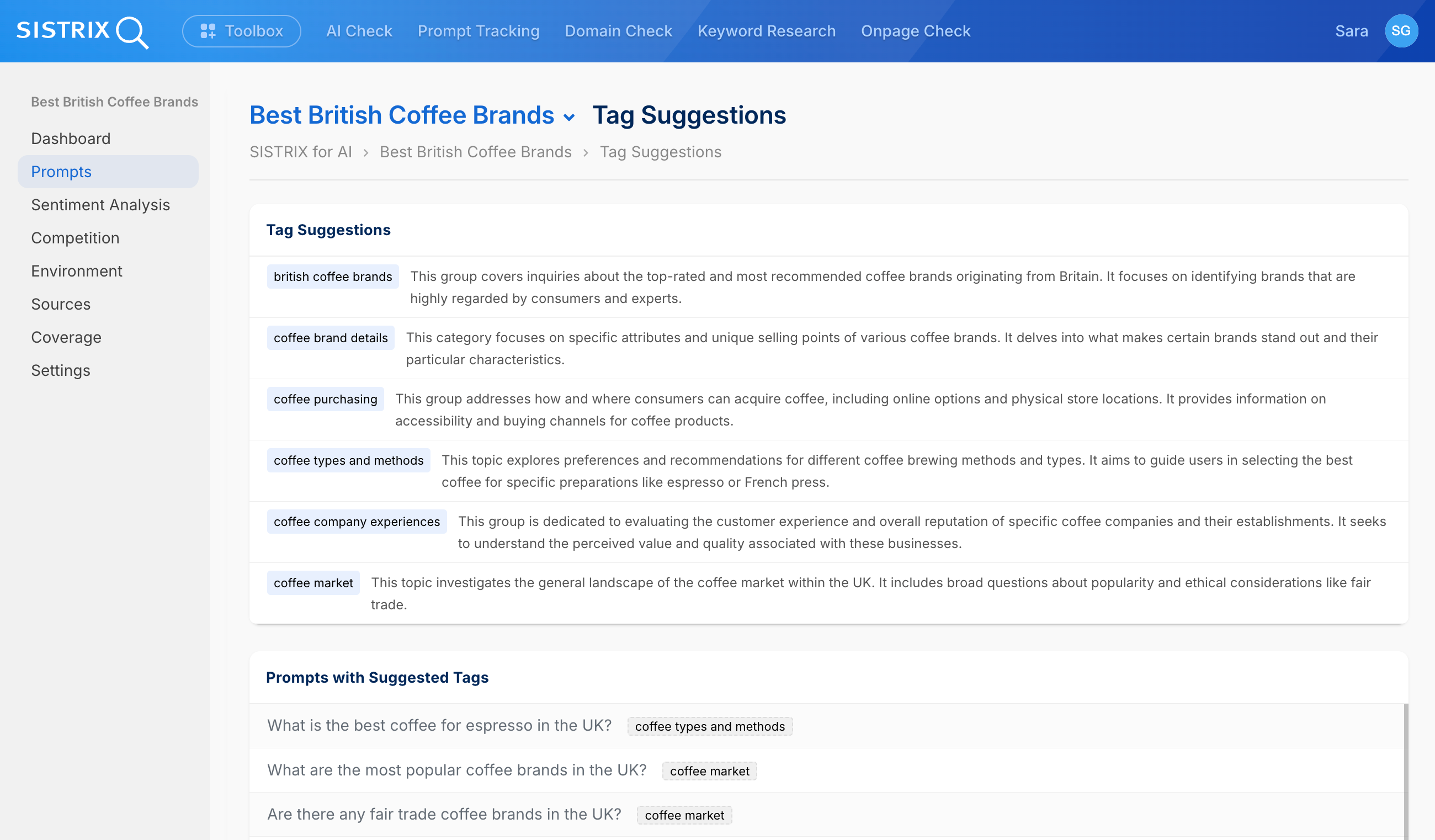Open Keyword Research

[767, 31]
